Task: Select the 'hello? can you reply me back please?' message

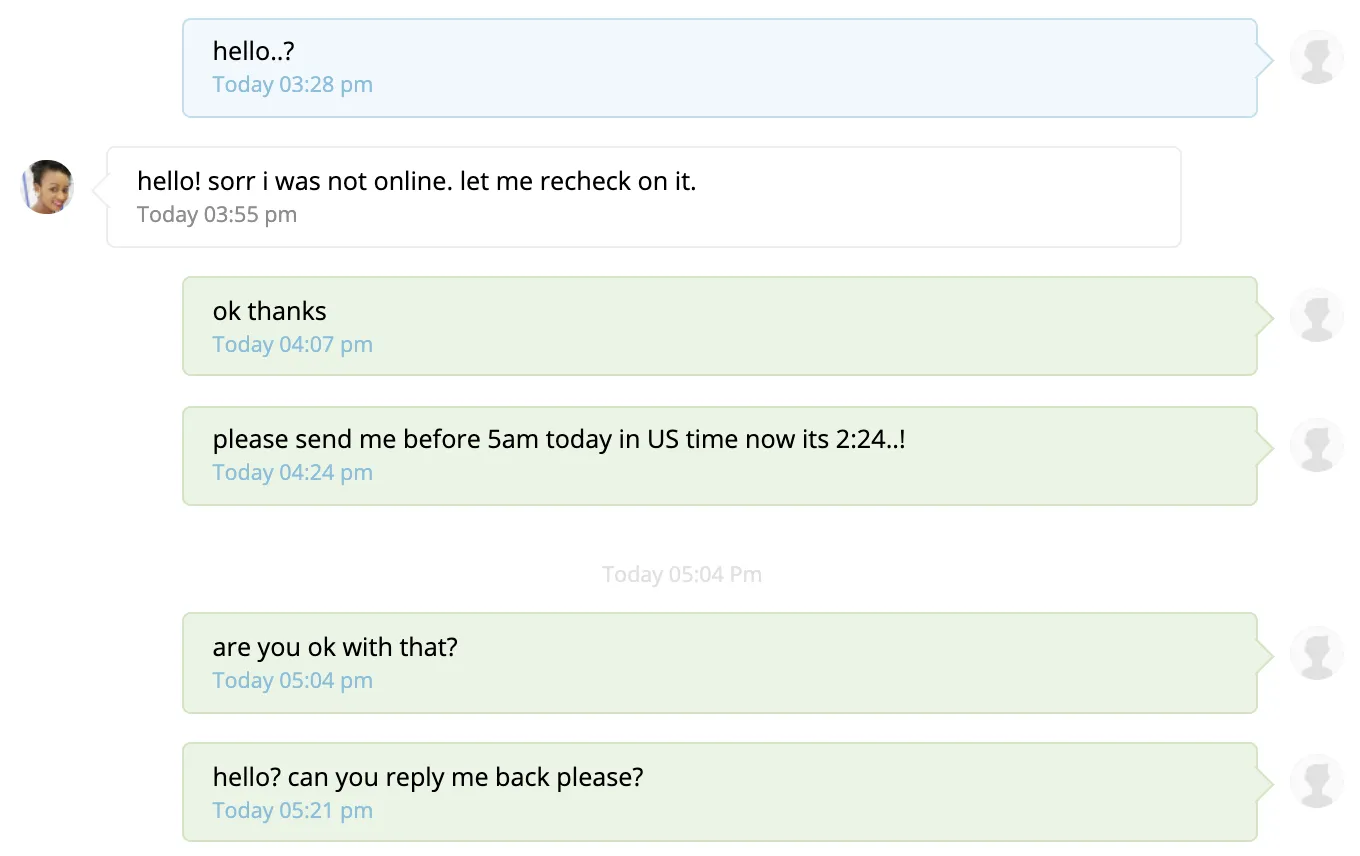Action: pyautogui.click(x=428, y=777)
